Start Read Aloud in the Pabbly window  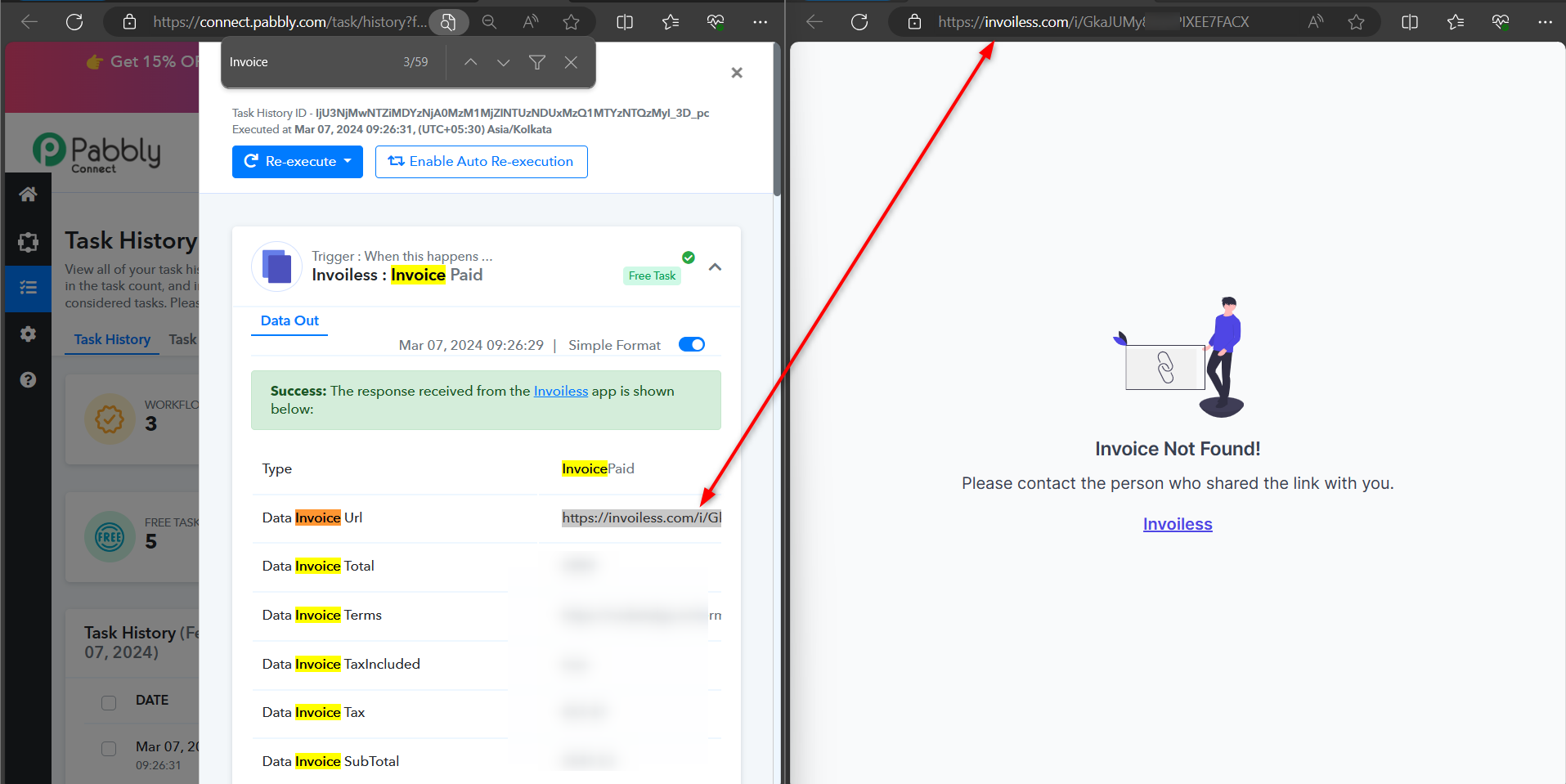click(531, 22)
